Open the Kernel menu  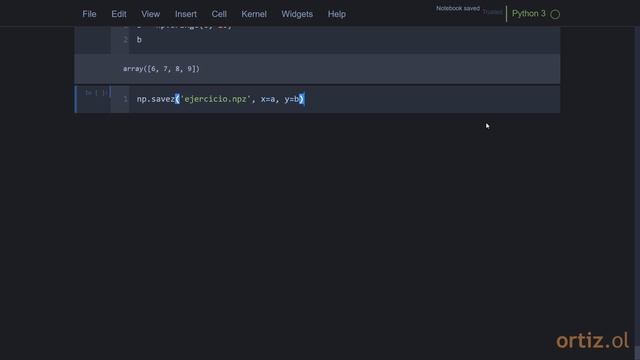(x=254, y=14)
